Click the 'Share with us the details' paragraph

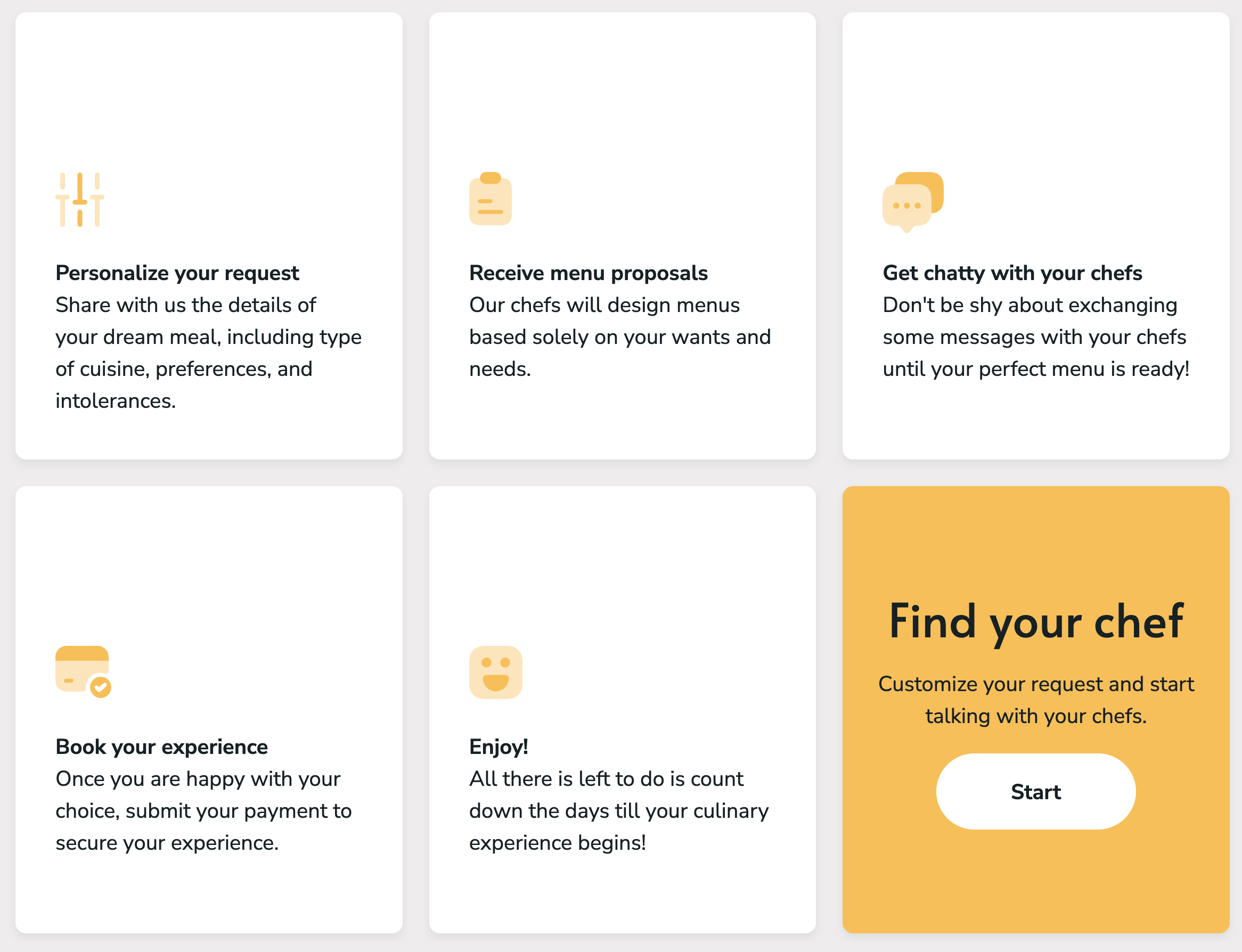[x=208, y=352]
